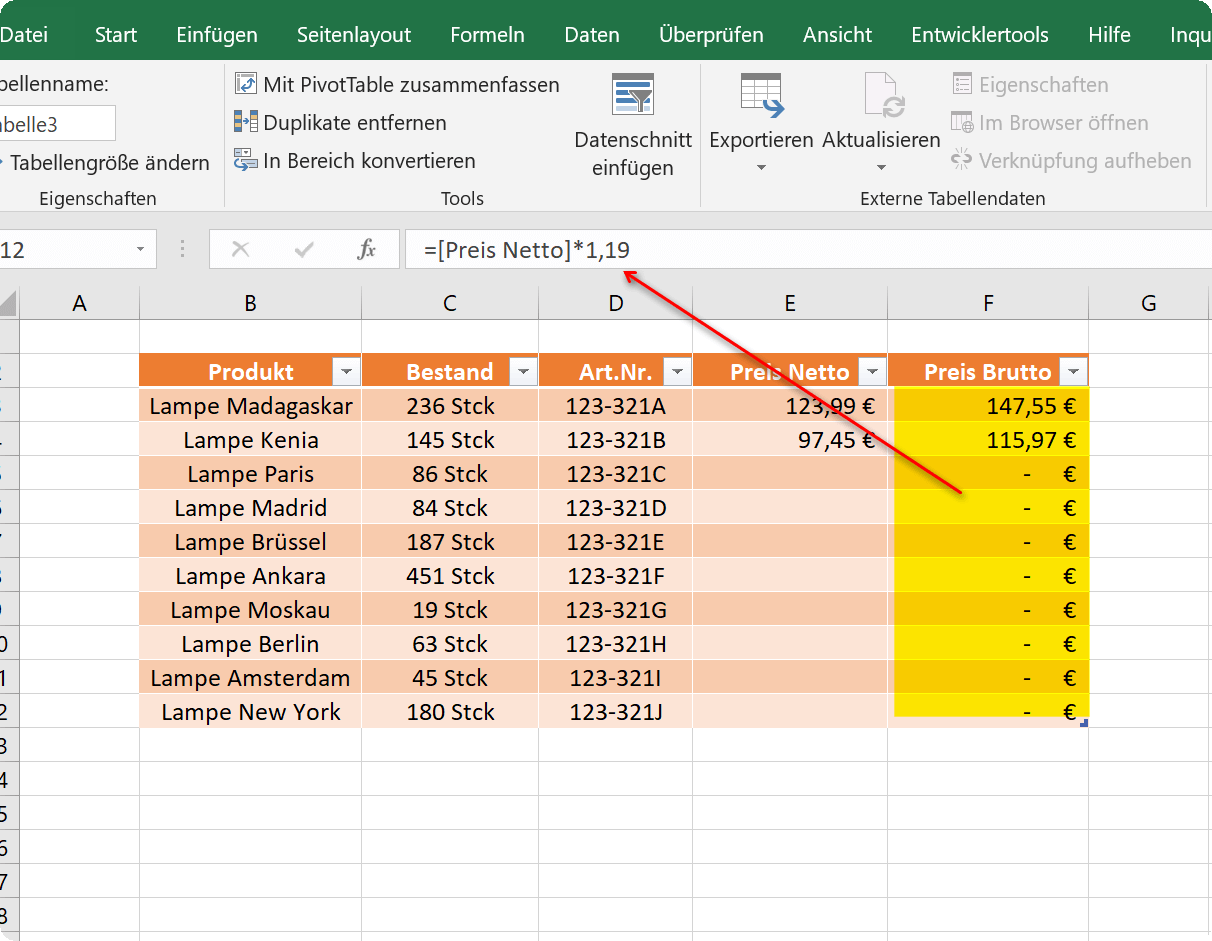
Task: Select the cell Lampe Ankara
Action: coord(250,575)
